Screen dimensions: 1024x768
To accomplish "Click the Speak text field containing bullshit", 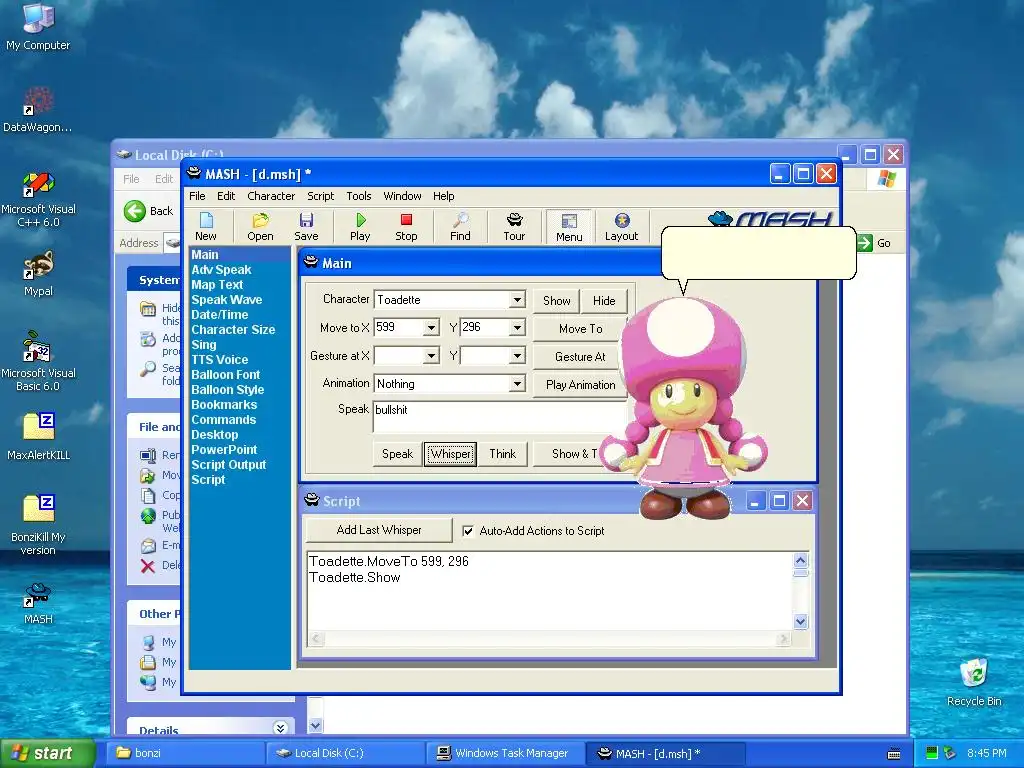I will click(x=500, y=417).
